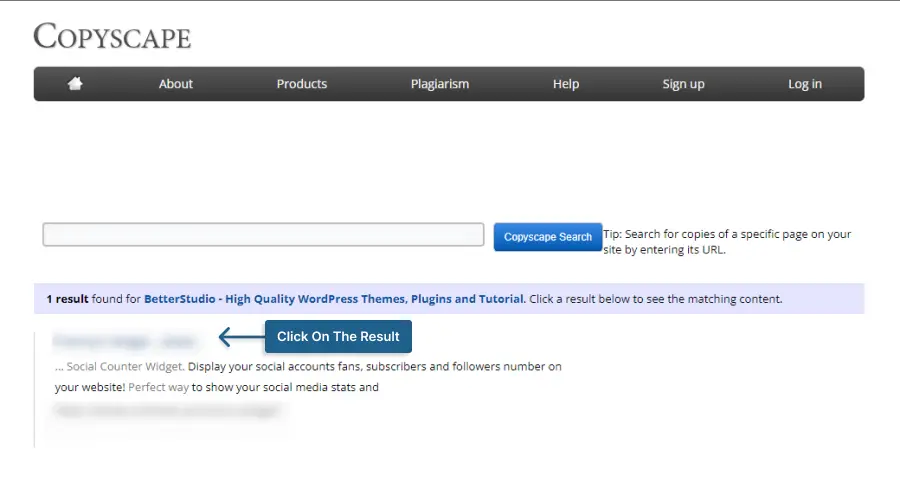The height and width of the screenshot is (484, 900).
Task: Go to the Plagiarism page
Action: [440, 84]
